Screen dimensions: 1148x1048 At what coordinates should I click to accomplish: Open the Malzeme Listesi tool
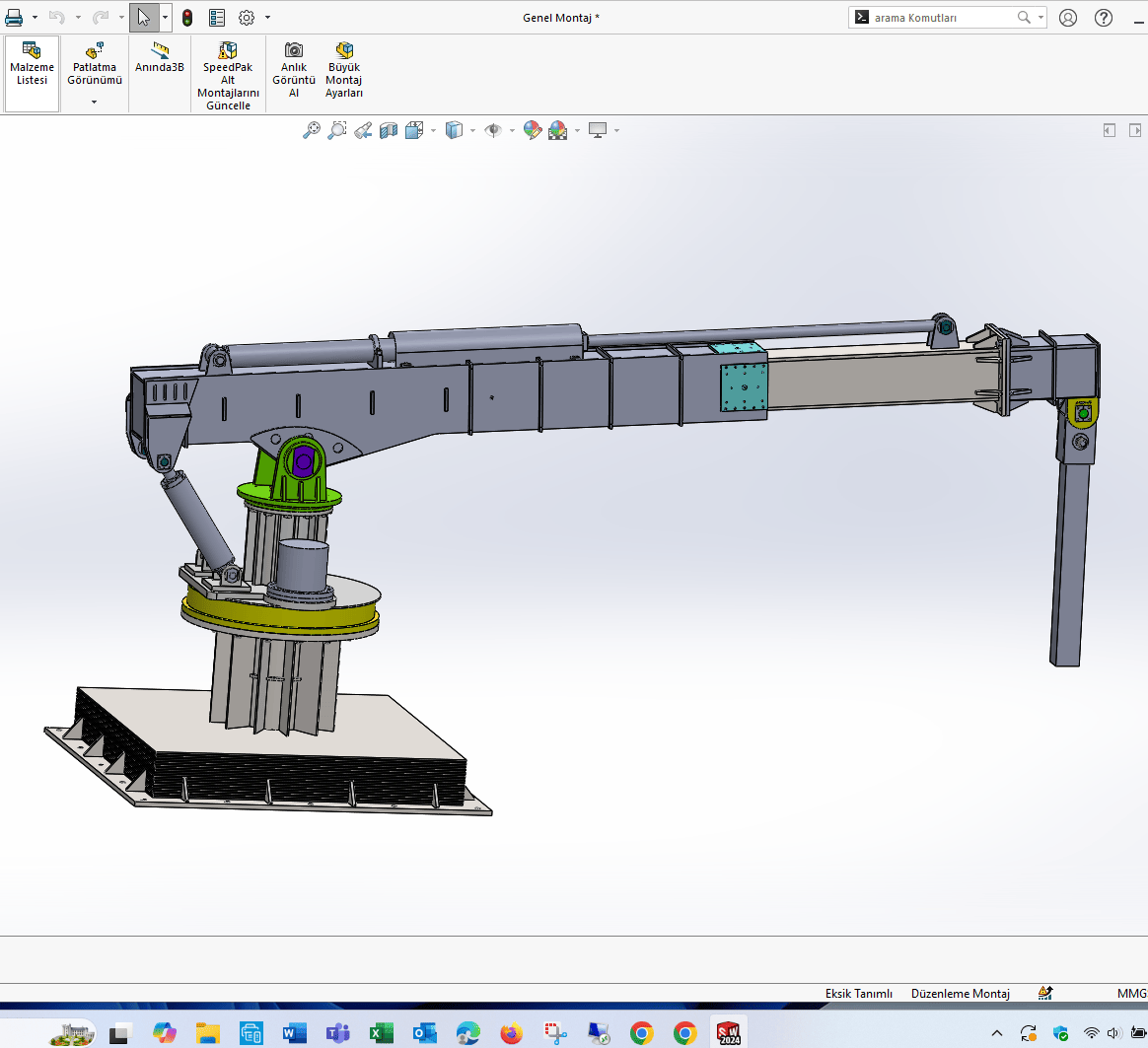point(32,63)
